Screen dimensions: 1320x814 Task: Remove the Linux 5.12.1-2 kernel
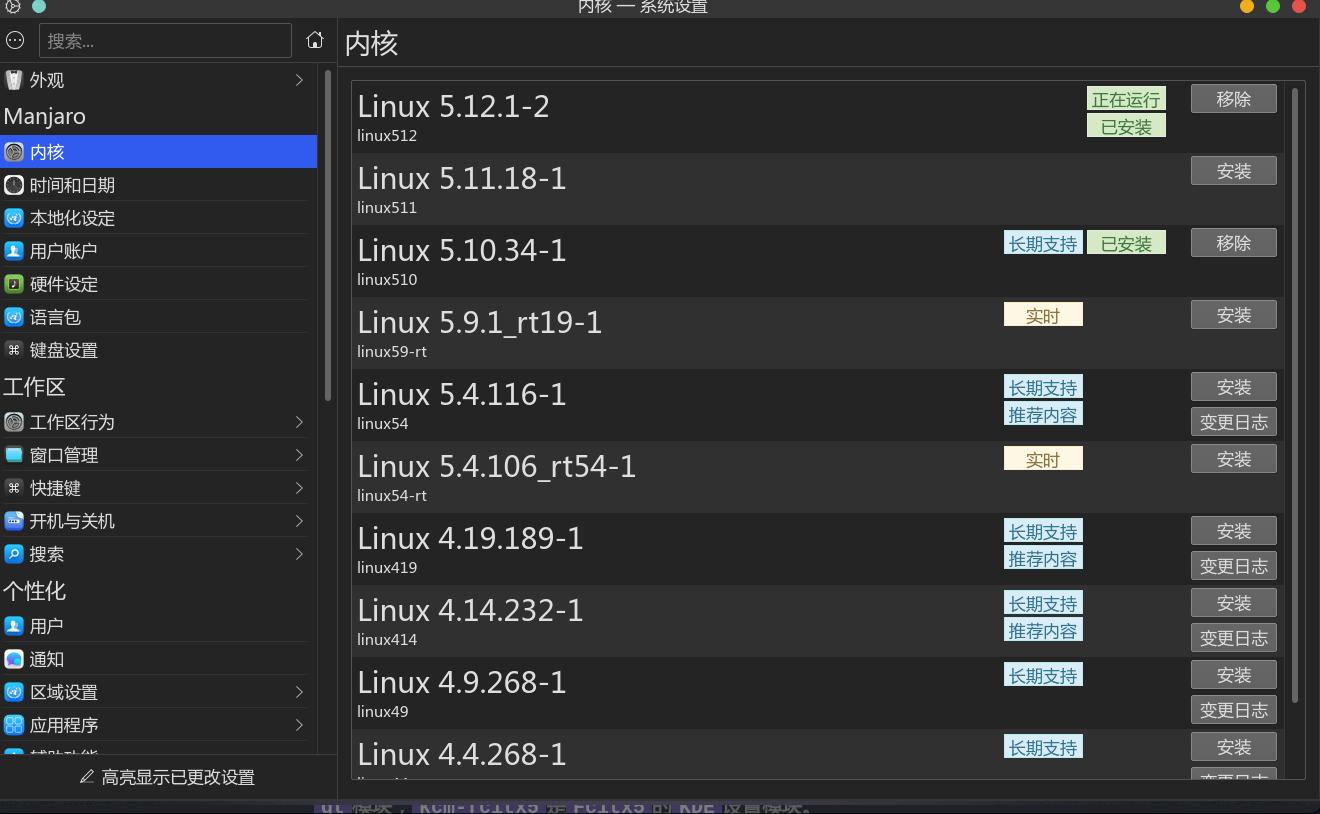pos(1233,99)
